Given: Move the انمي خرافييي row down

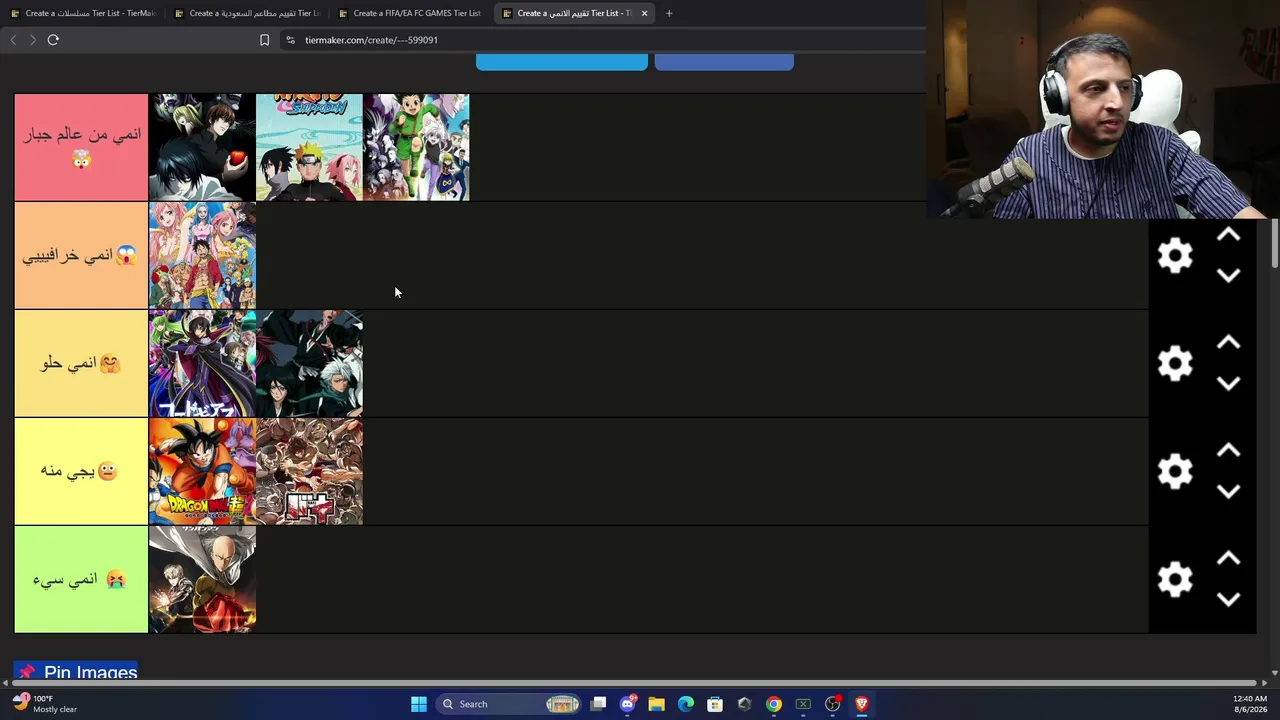Looking at the screenshot, I should 1228,275.
